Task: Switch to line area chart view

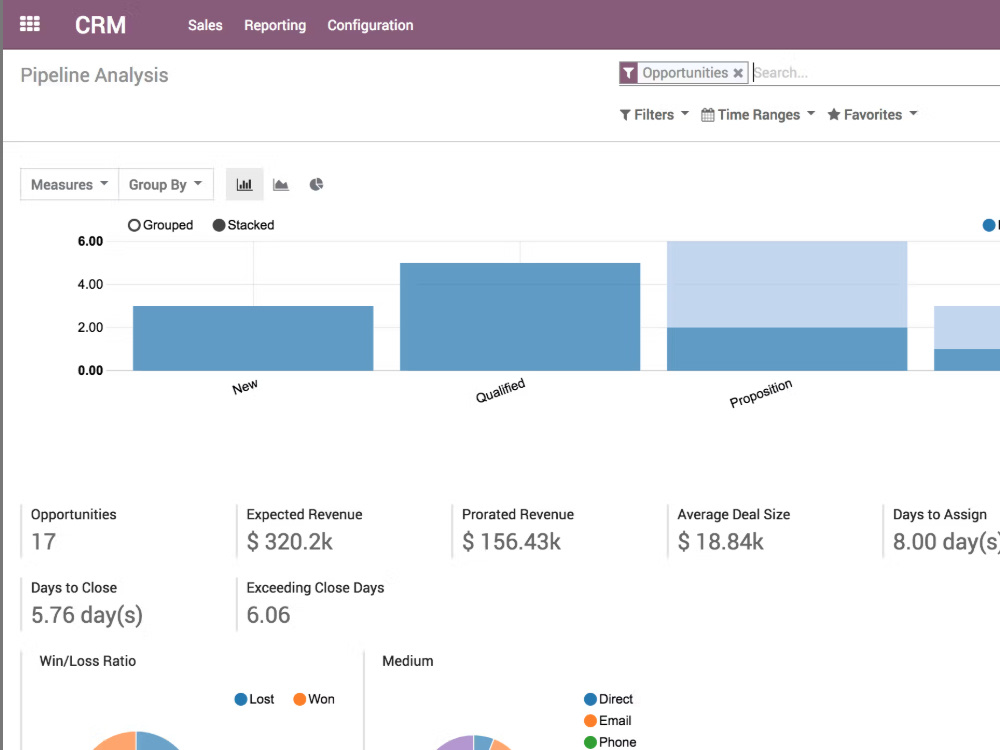Action: [x=281, y=185]
